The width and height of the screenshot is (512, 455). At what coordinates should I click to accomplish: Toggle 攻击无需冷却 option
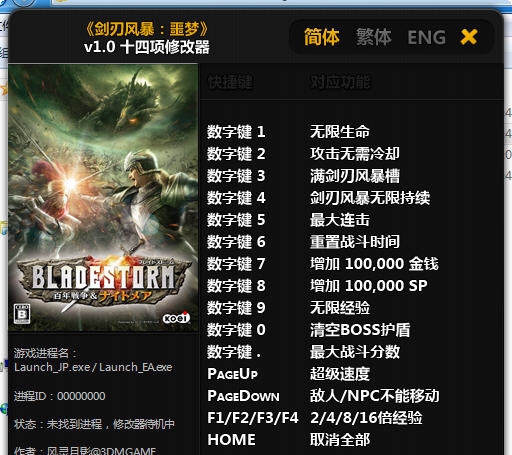[x=355, y=154]
